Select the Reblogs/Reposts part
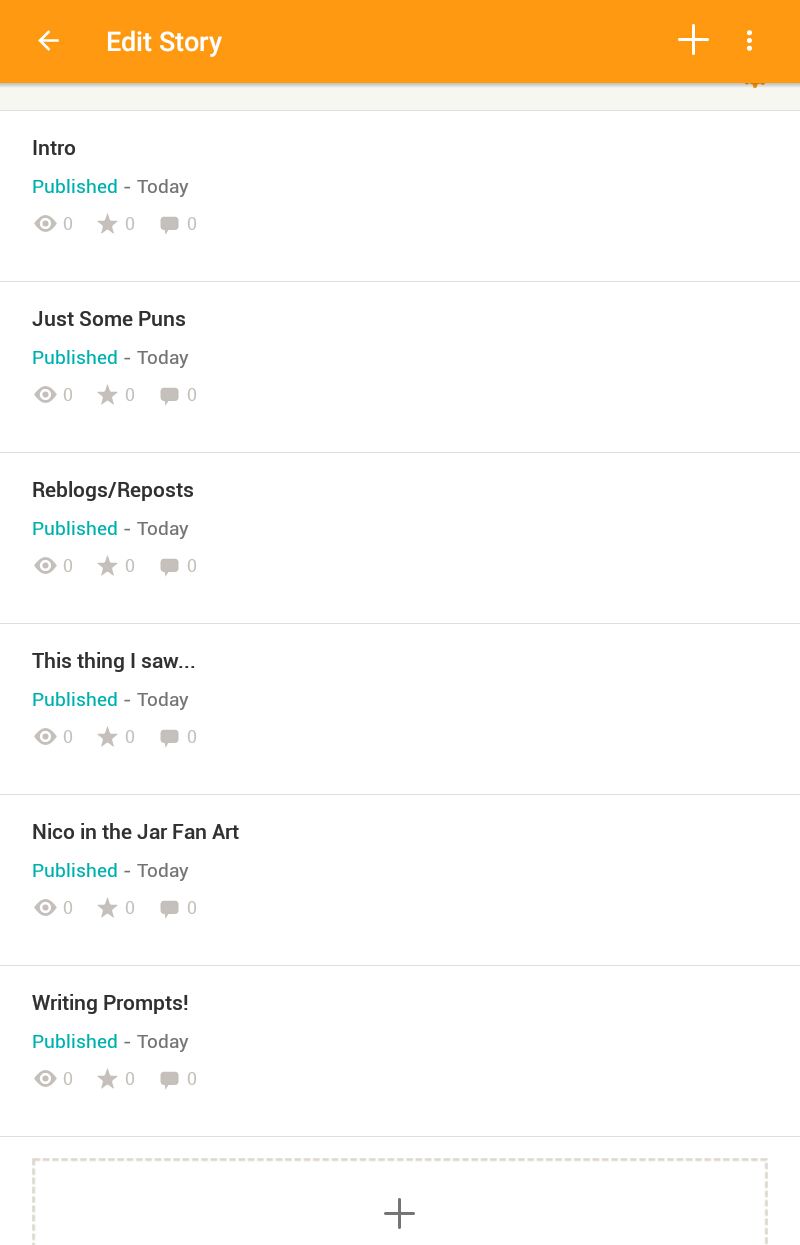The width and height of the screenshot is (800, 1245). coord(400,538)
